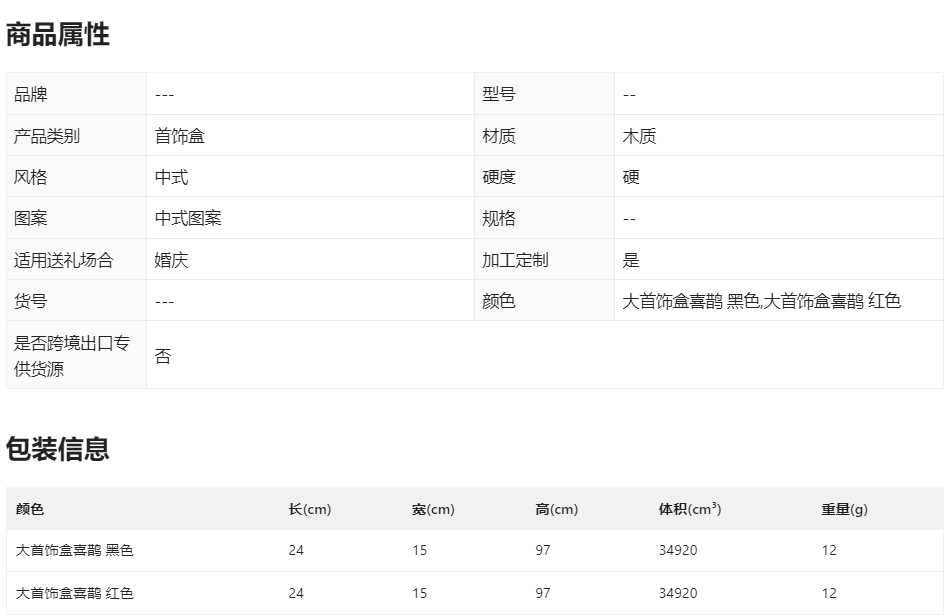Select the 品牌 attribute label
The height and width of the screenshot is (616, 947).
coord(31,95)
